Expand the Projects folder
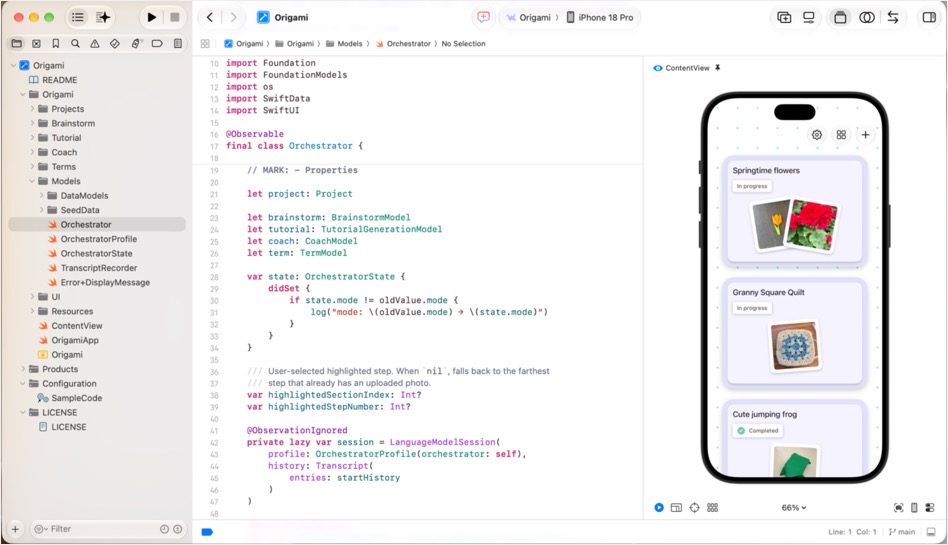948x545 pixels. tap(32, 109)
